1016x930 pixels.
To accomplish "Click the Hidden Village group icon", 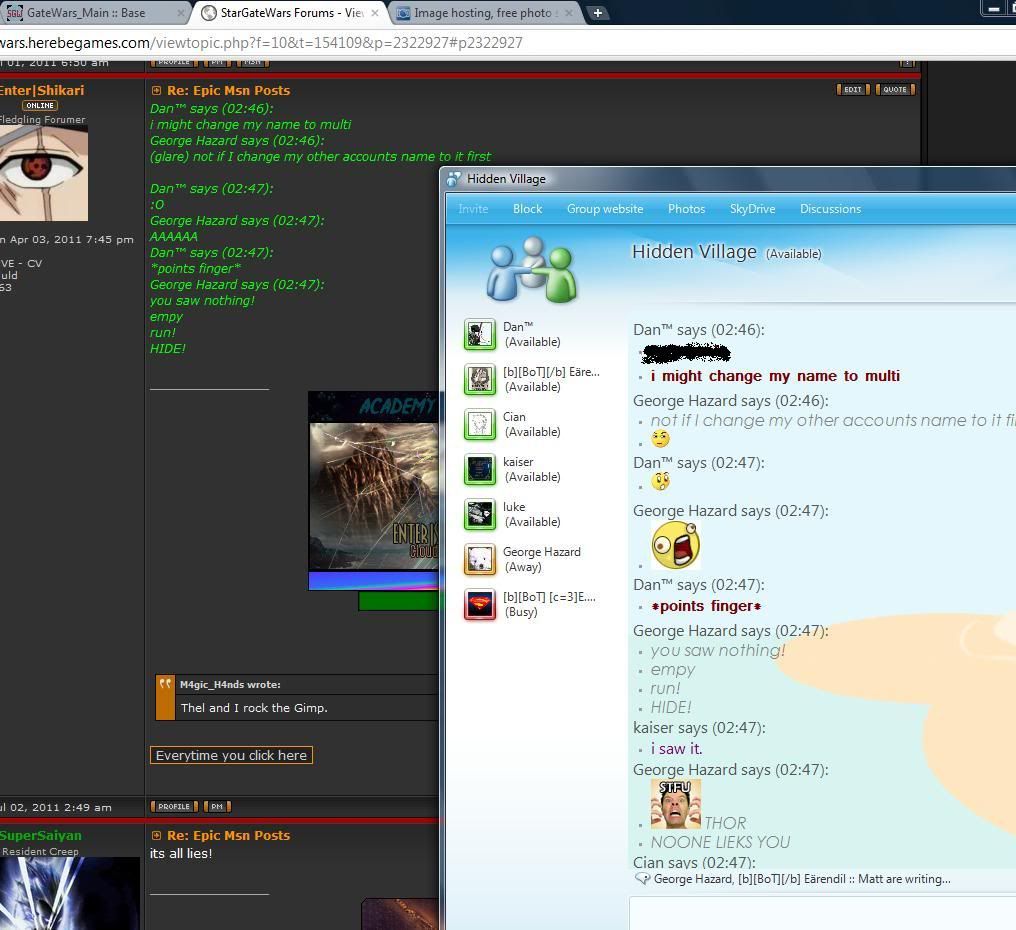I will pos(531,269).
